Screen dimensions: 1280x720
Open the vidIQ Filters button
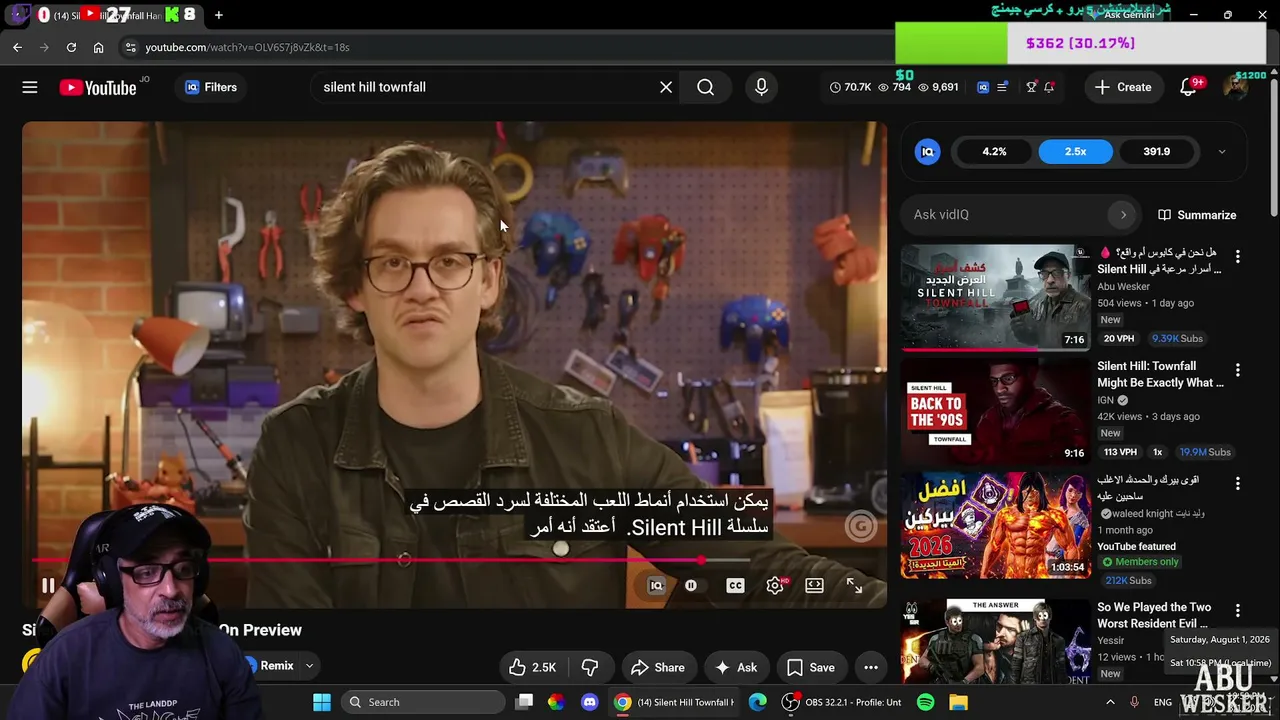click(x=211, y=87)
